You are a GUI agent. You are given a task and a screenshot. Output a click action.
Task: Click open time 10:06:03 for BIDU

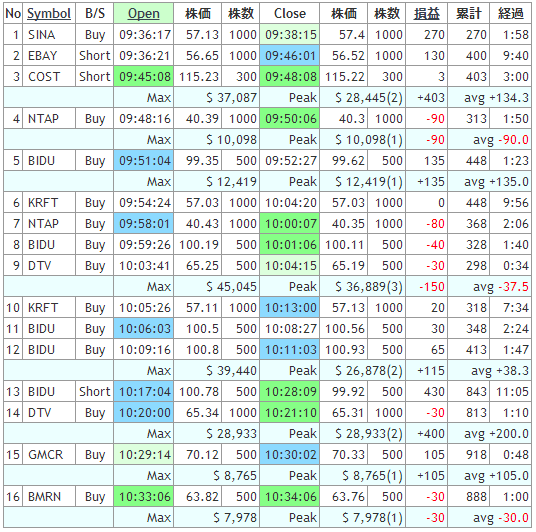coord(144,329)
